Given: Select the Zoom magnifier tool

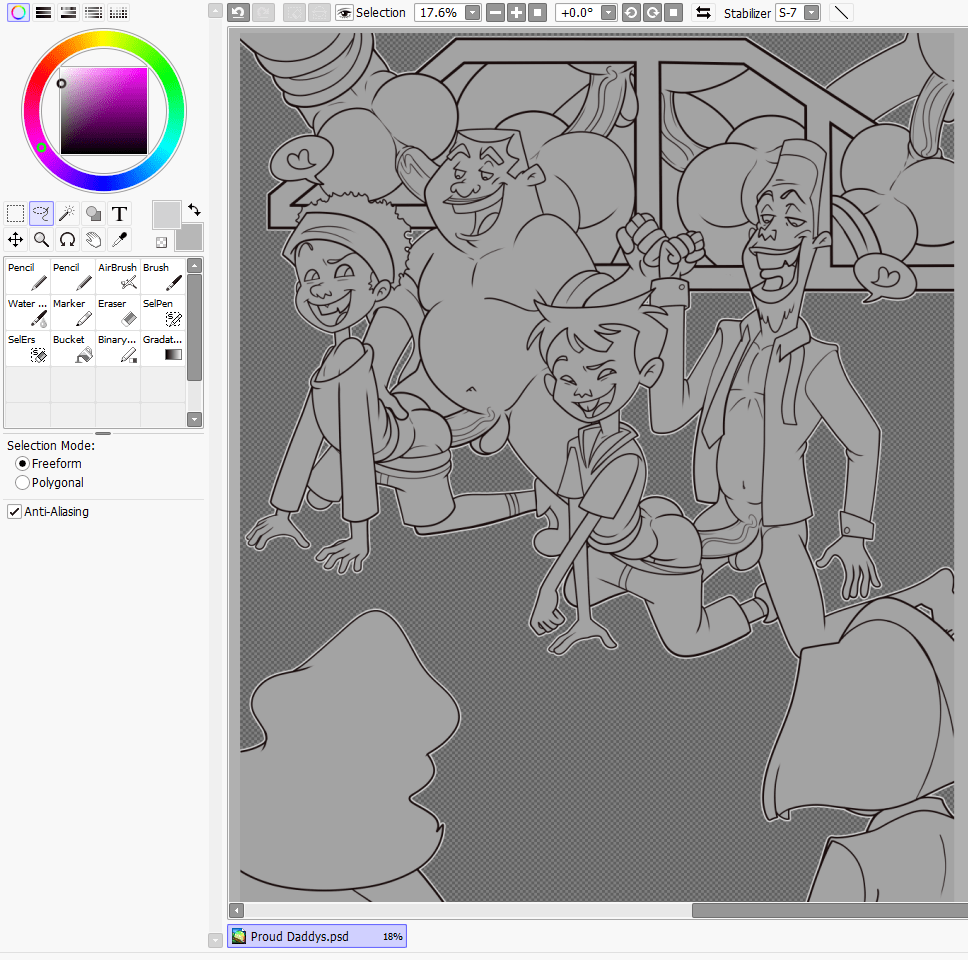Looking at the screenshot, I should click(x=41, y=239).
